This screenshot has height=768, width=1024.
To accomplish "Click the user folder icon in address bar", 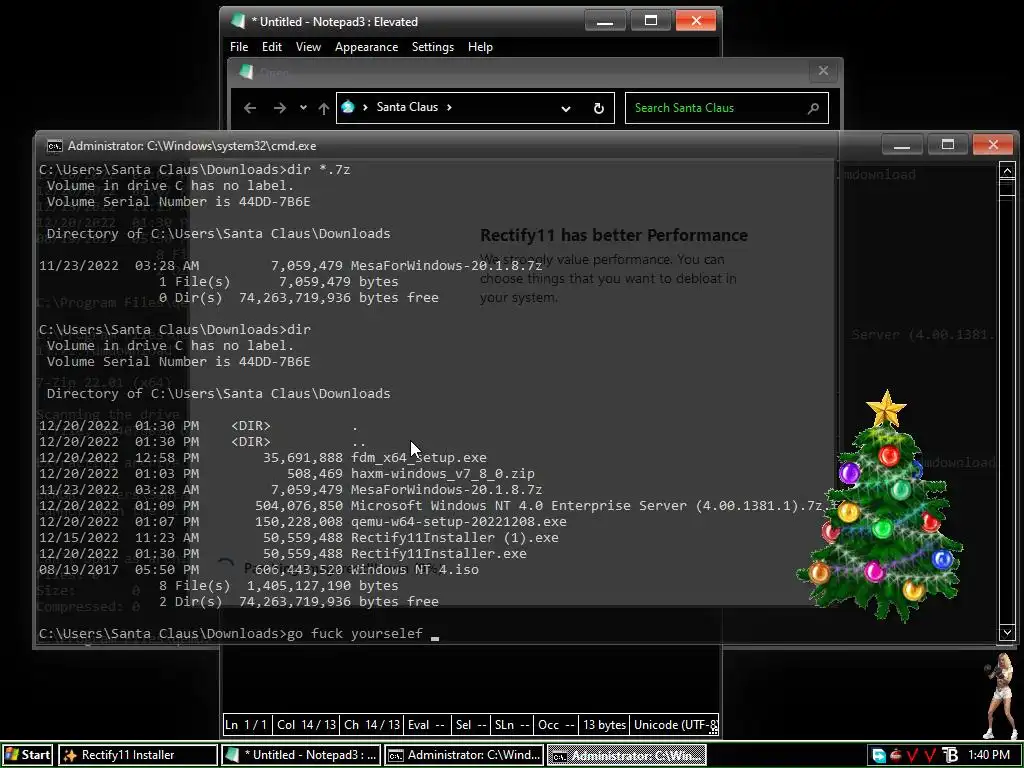I will [x=348, y=107].
